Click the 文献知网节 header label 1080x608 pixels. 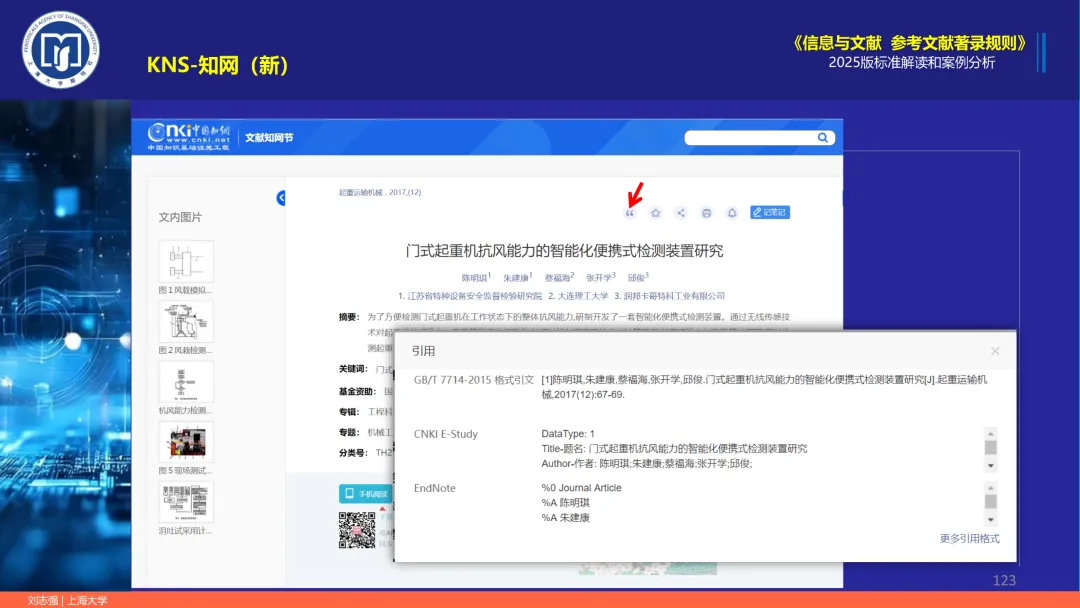pos(269,138)
